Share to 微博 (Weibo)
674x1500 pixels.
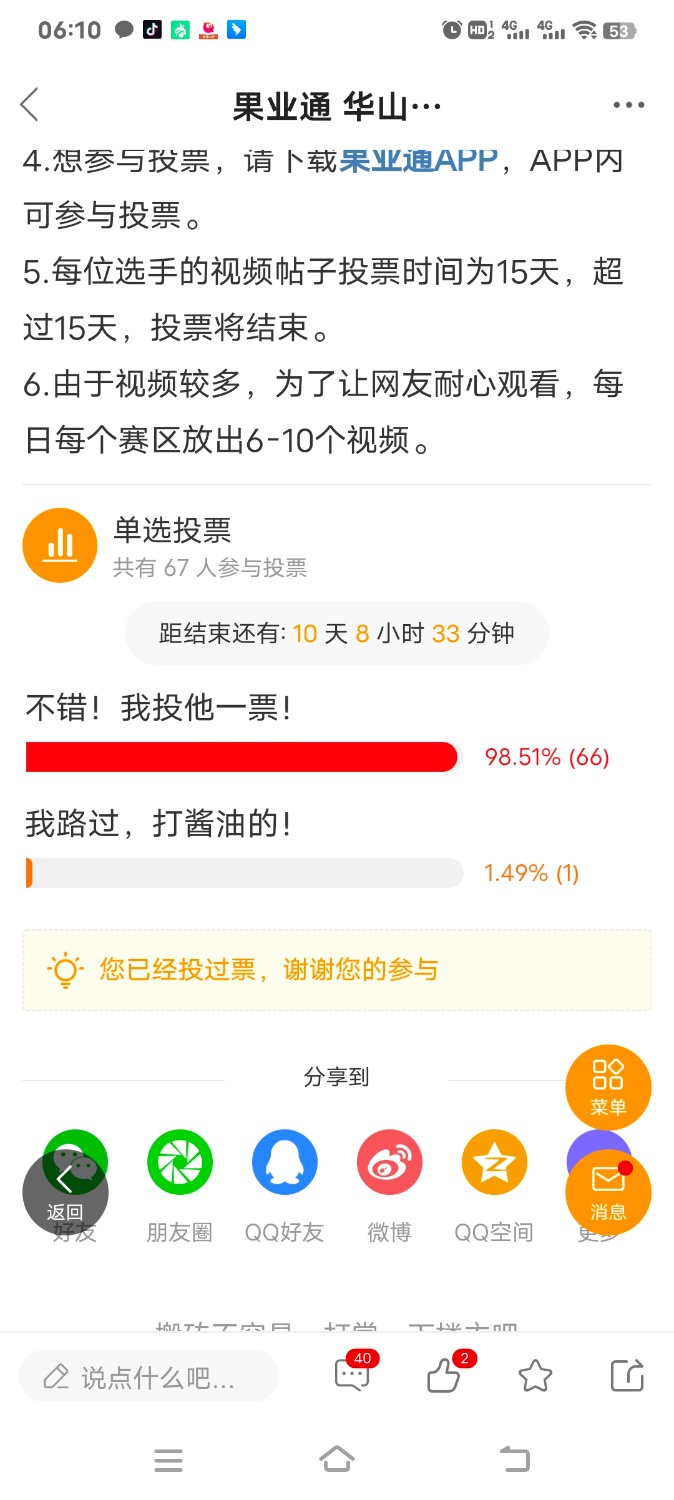click(390, 1162)
